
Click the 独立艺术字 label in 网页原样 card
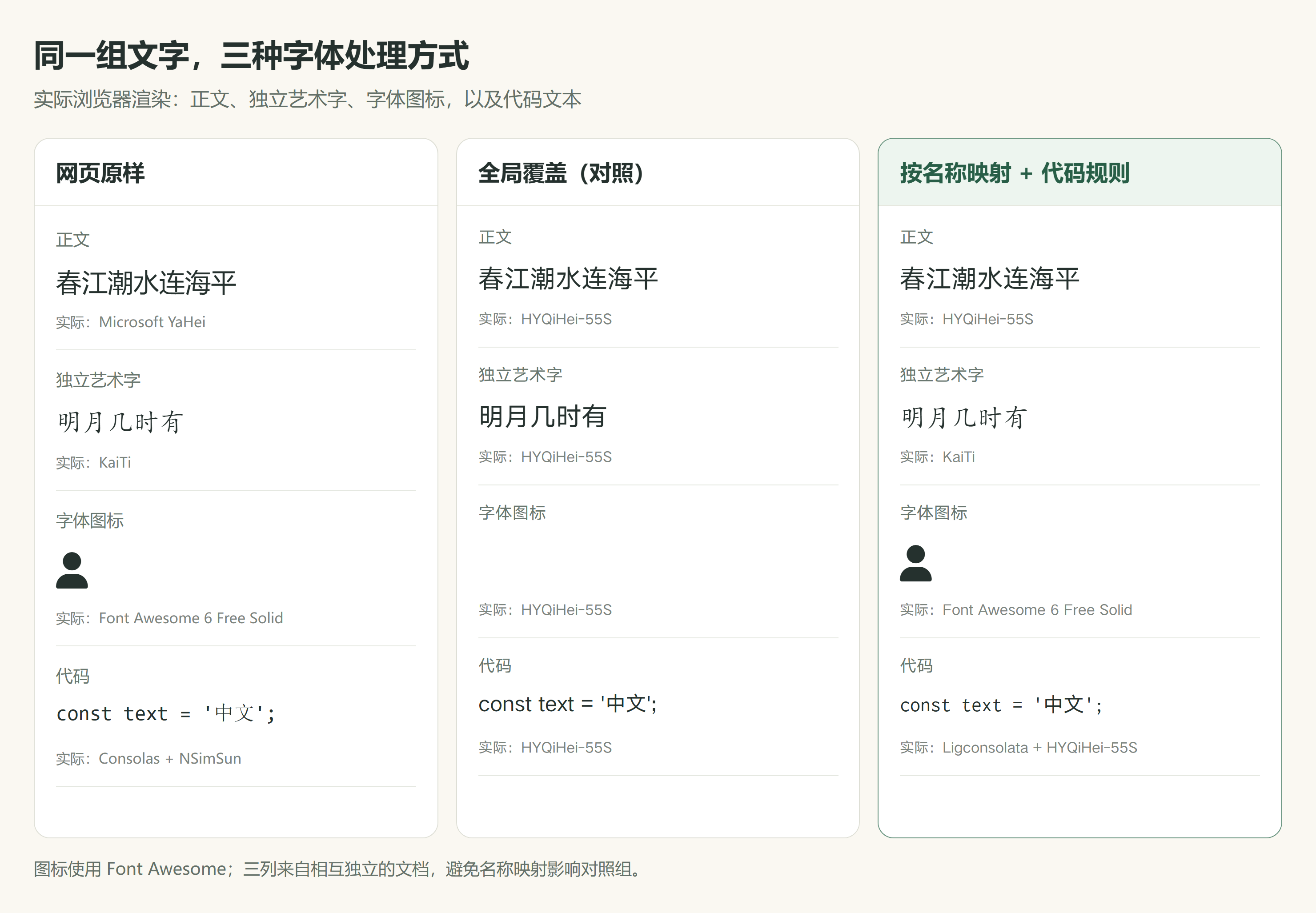pyautogui.click(x=98, y=380)
